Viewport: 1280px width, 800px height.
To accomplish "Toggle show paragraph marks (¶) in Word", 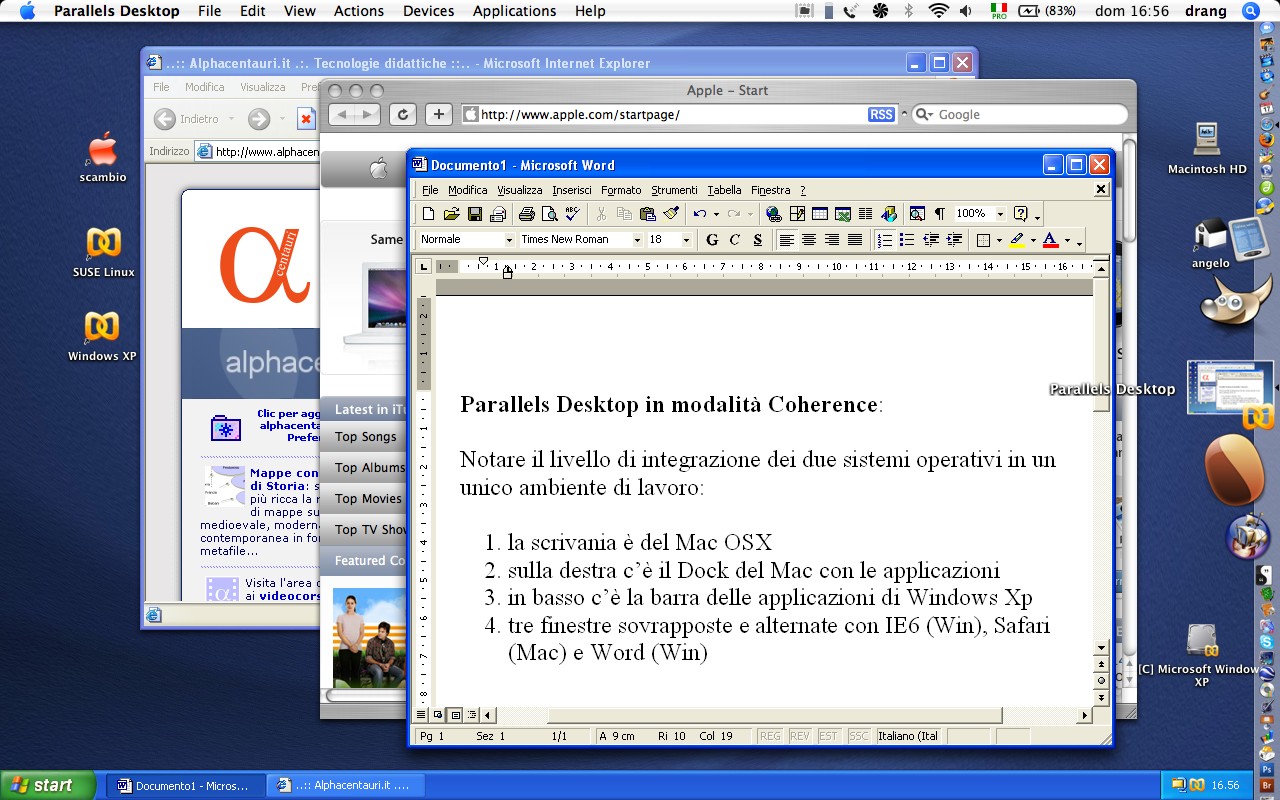I will coord(940,214).
